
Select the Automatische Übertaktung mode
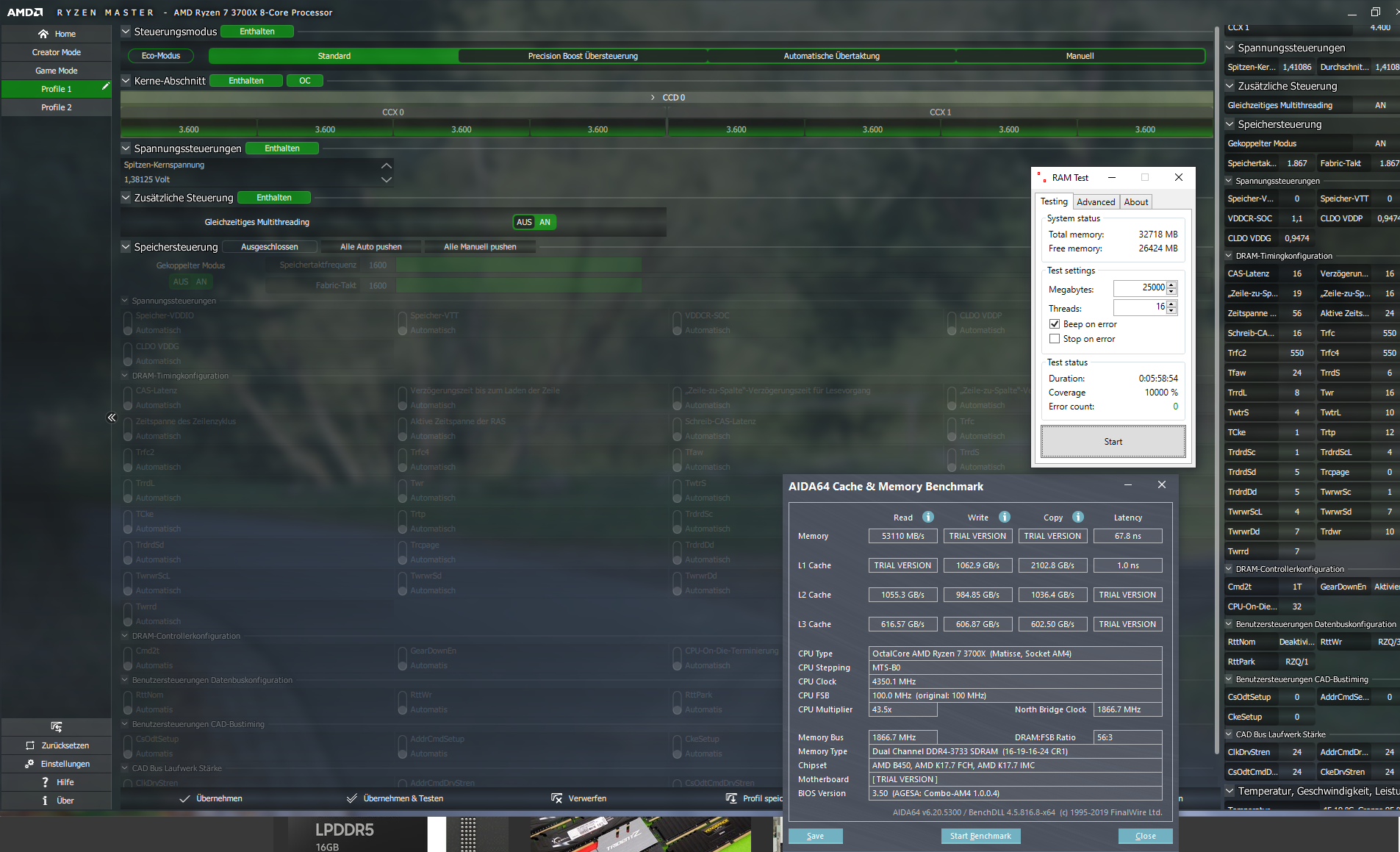(831, 56)
